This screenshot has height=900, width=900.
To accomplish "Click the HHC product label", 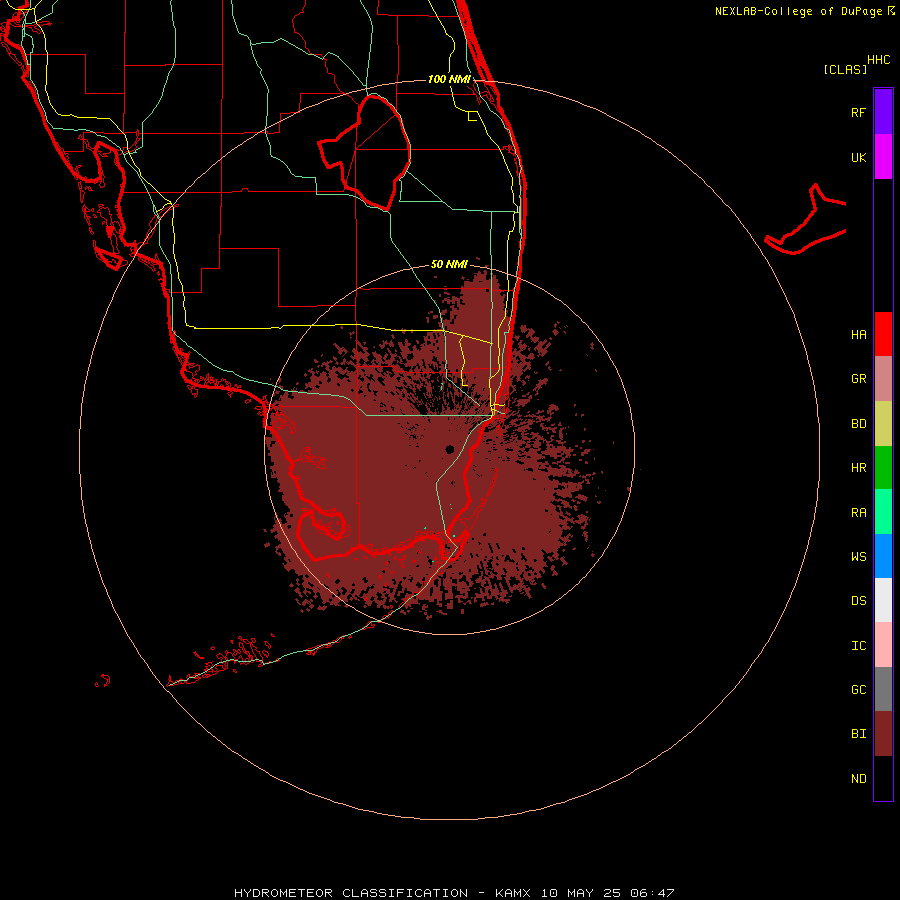I will point(879,60).
